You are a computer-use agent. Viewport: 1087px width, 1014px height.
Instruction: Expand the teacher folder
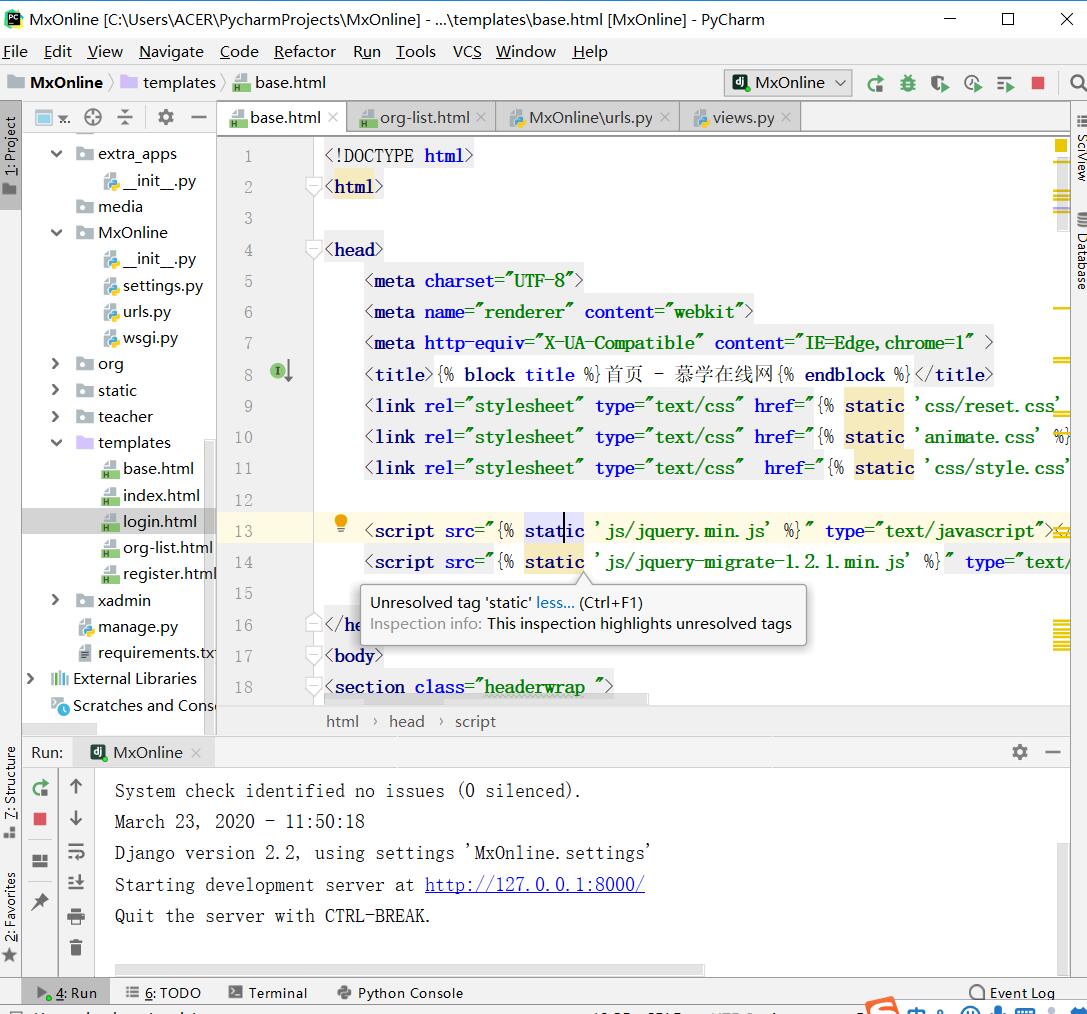[x=55, y=417]
